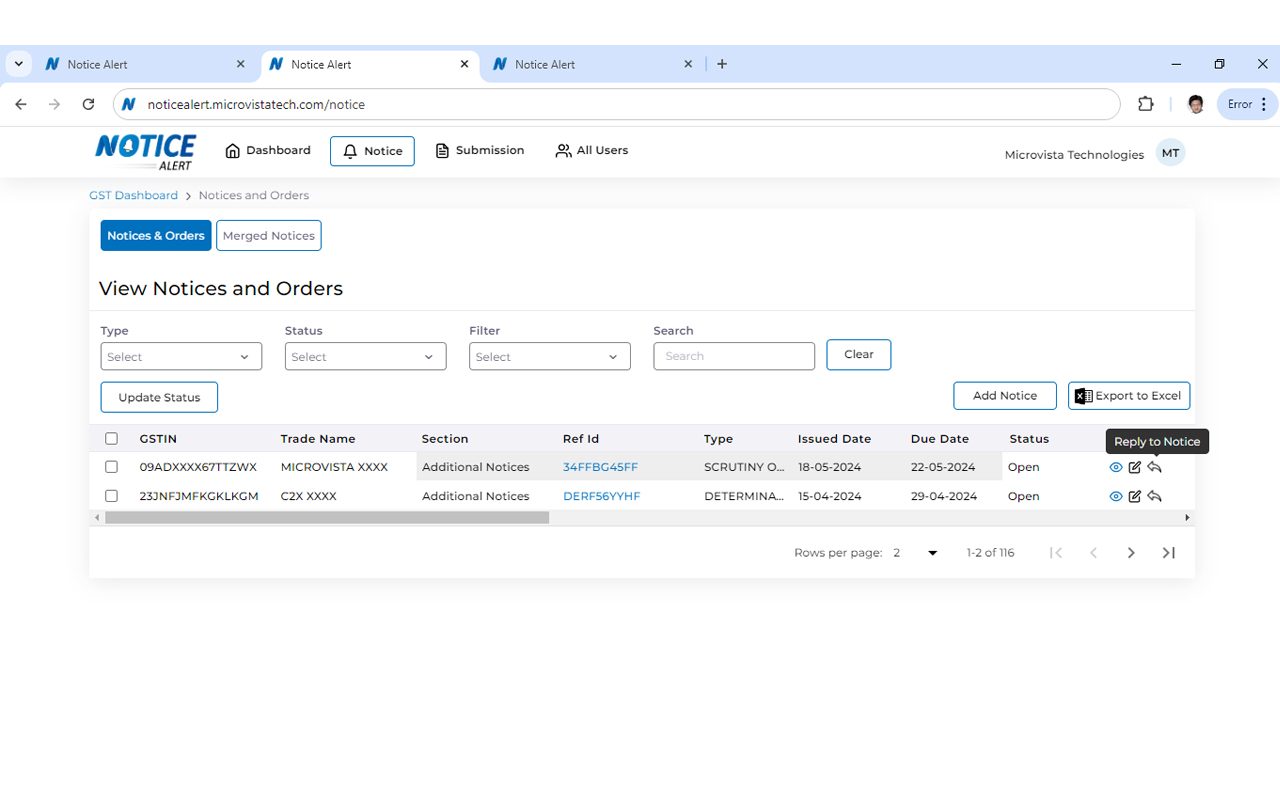Click the reply arrow icon in C2X XXXX row
Image resolution: width=1280 pixels, height=800 pixels.
(x=1155, y=496)
